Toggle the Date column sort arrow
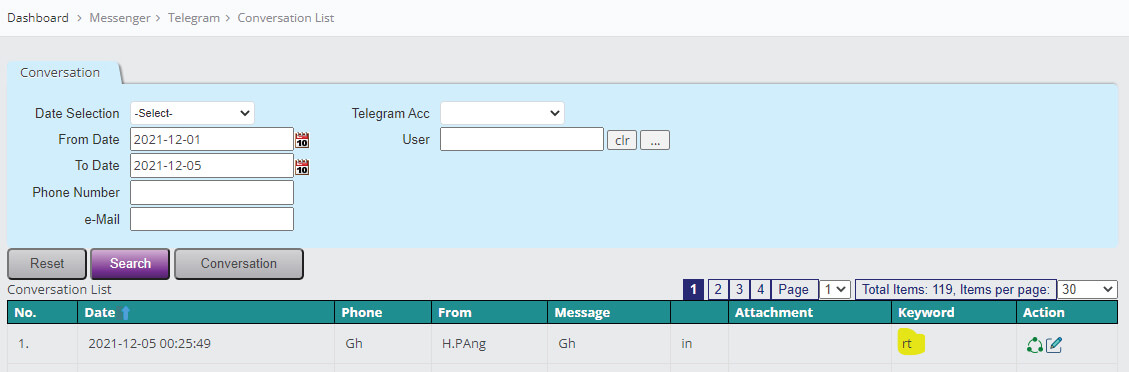 click(x=126, y=313)
